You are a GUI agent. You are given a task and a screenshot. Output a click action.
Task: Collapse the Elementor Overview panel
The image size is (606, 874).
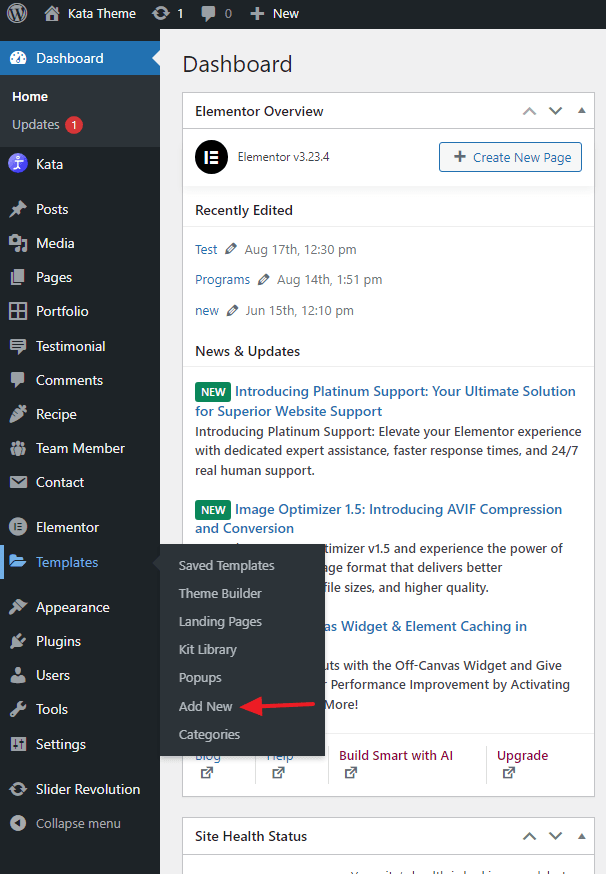582,111
